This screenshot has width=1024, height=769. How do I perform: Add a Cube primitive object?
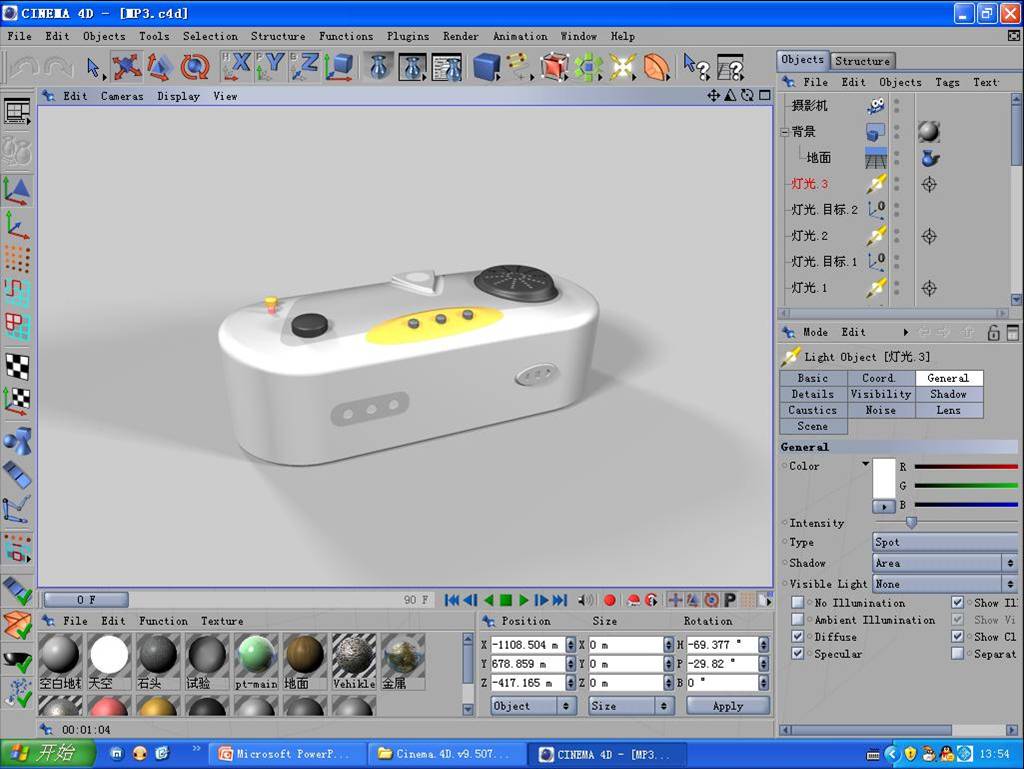(486, 67)
